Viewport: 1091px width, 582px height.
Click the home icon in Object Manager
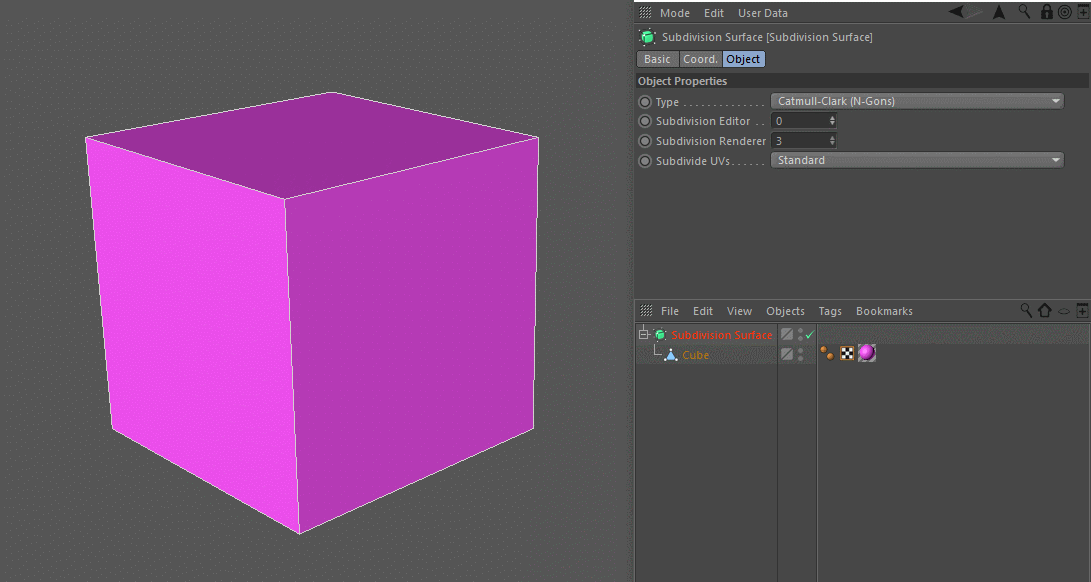[x=1044, y=311]
